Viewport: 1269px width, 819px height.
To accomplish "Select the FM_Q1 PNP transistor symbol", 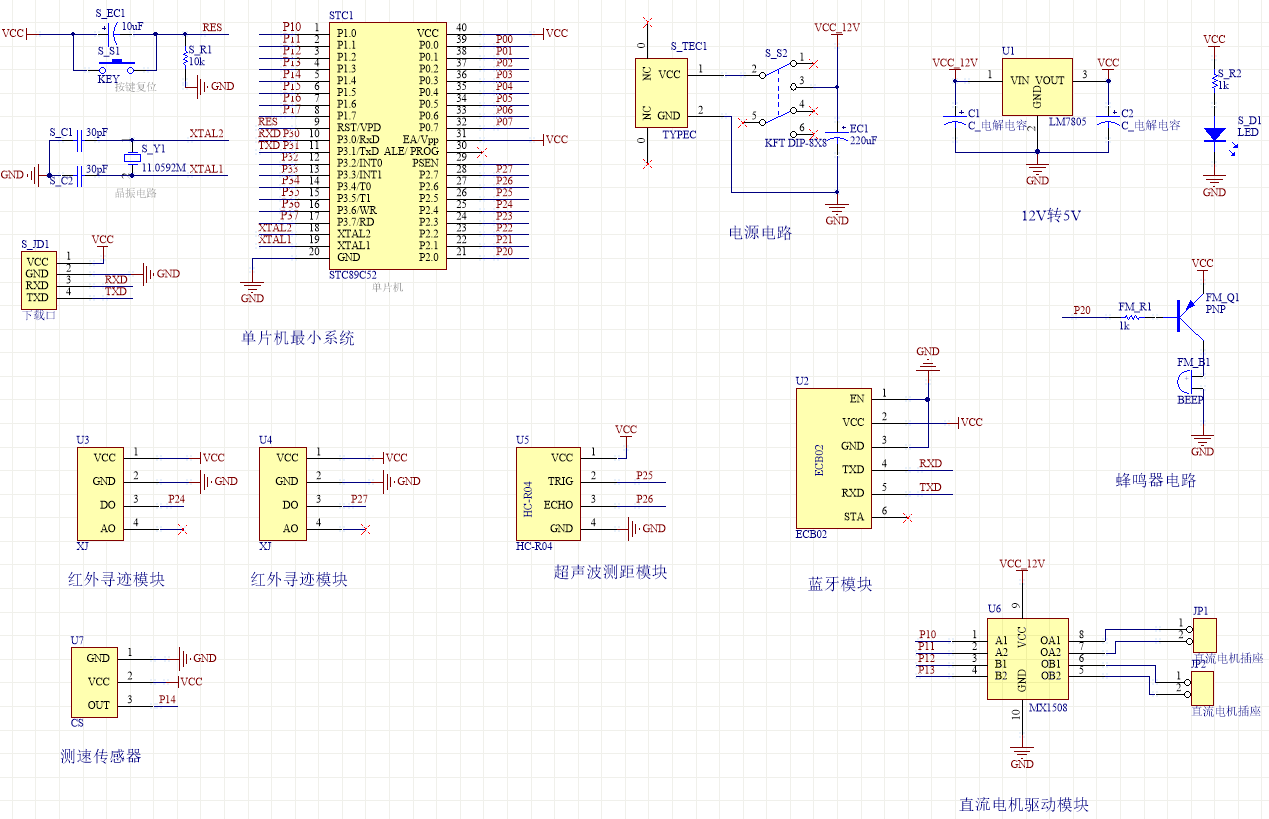I will [1190, 315].
